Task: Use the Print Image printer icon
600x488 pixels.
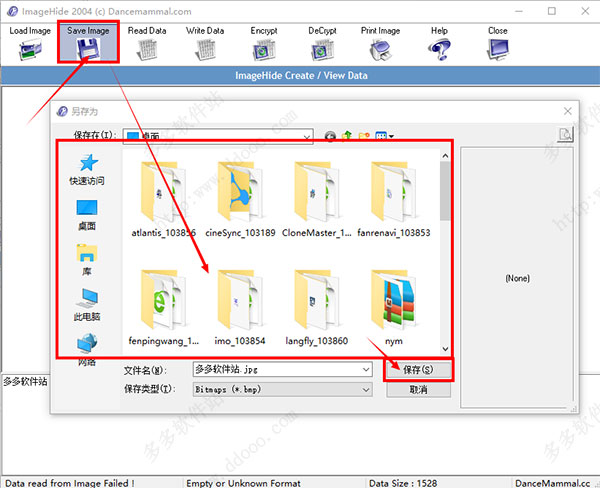Action: point(380,50)
